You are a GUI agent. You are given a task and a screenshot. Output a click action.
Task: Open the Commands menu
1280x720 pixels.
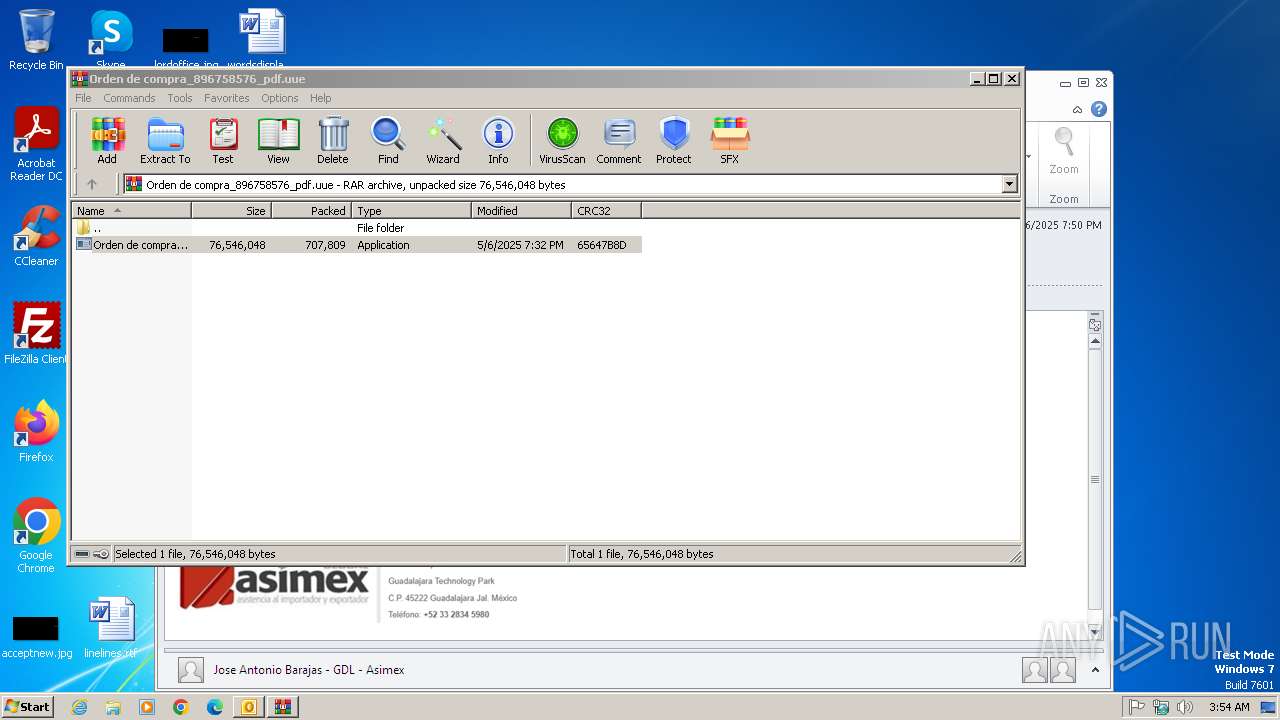(x=129, y=98)
